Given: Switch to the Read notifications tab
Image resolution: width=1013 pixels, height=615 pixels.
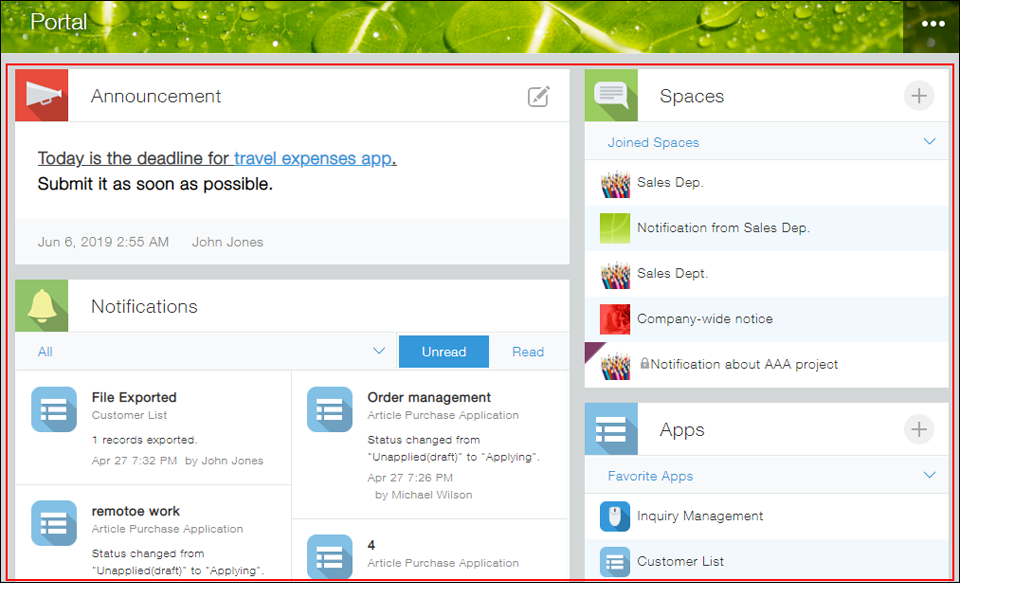Looking at the screenshot, I should pos(528,351).
